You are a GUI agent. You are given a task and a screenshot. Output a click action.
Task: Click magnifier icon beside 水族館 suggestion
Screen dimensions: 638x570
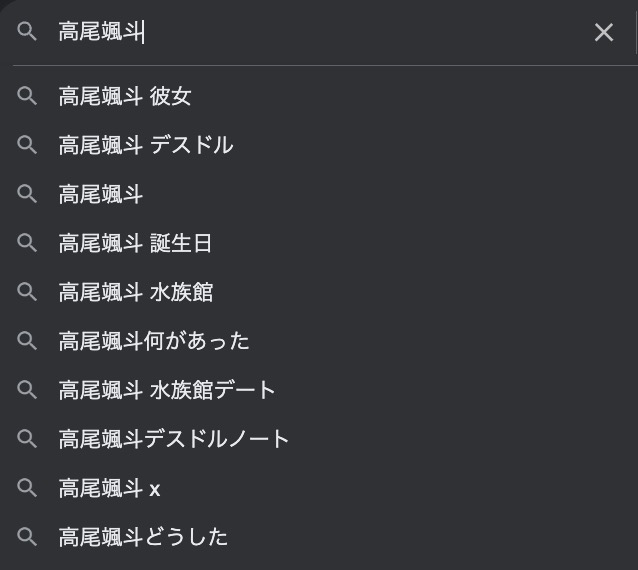pos(27,292)
